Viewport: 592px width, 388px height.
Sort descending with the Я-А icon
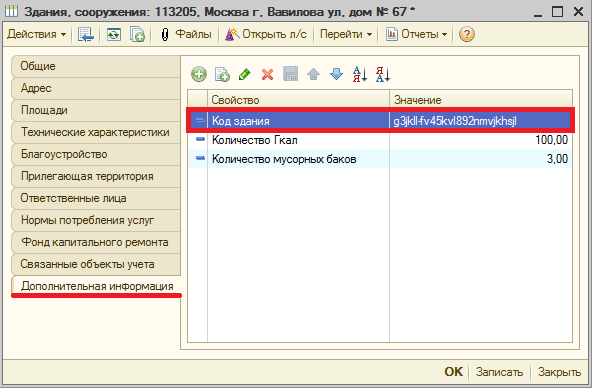pyautogui.click(x=382, y=74)
